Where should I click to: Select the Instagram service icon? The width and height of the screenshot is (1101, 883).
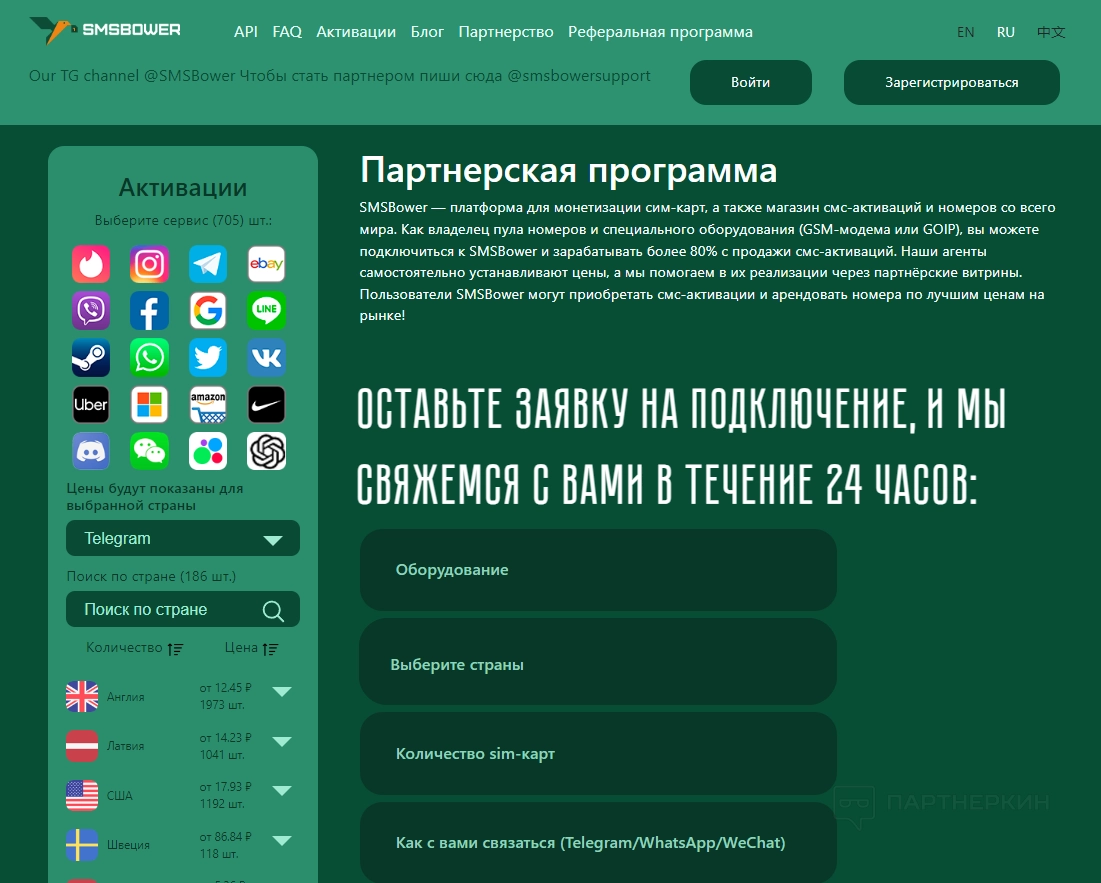point(150,264)
